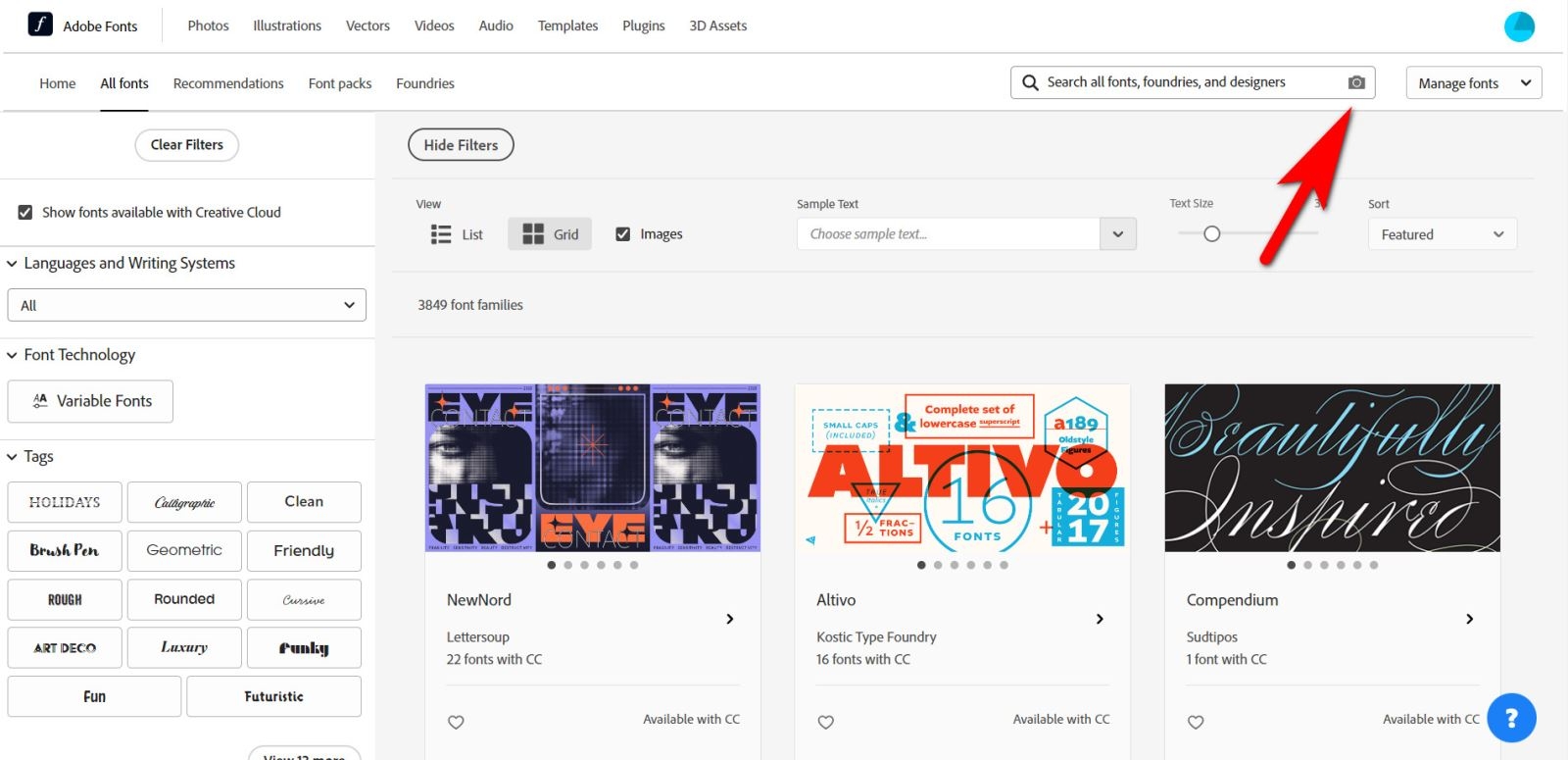Favorite the NewNord font with heart icon
This screenshot has width=1568, height=760.
pos(456,722)
